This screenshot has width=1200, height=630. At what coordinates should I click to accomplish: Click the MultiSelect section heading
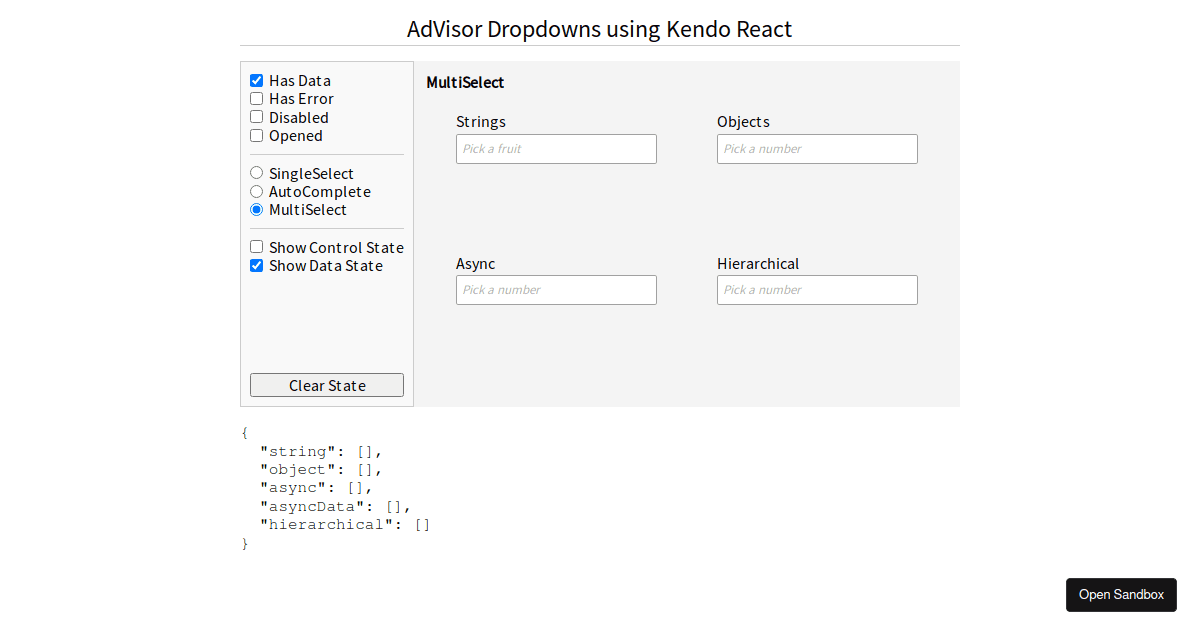(x=465, y=82)
